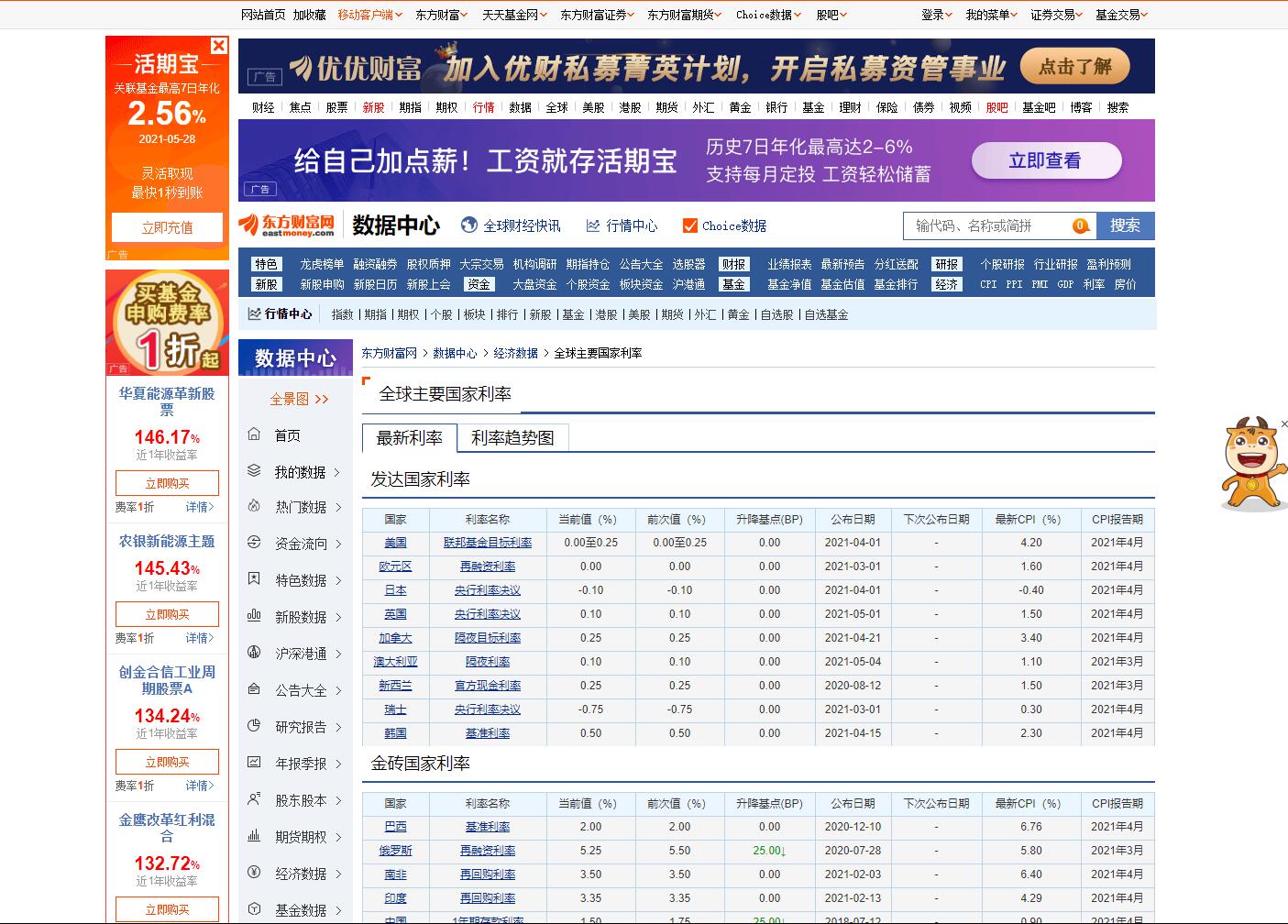Close the floating bull mascot widget
The width and height of the screenshot is (1288, 924).
pos(1283,423)
